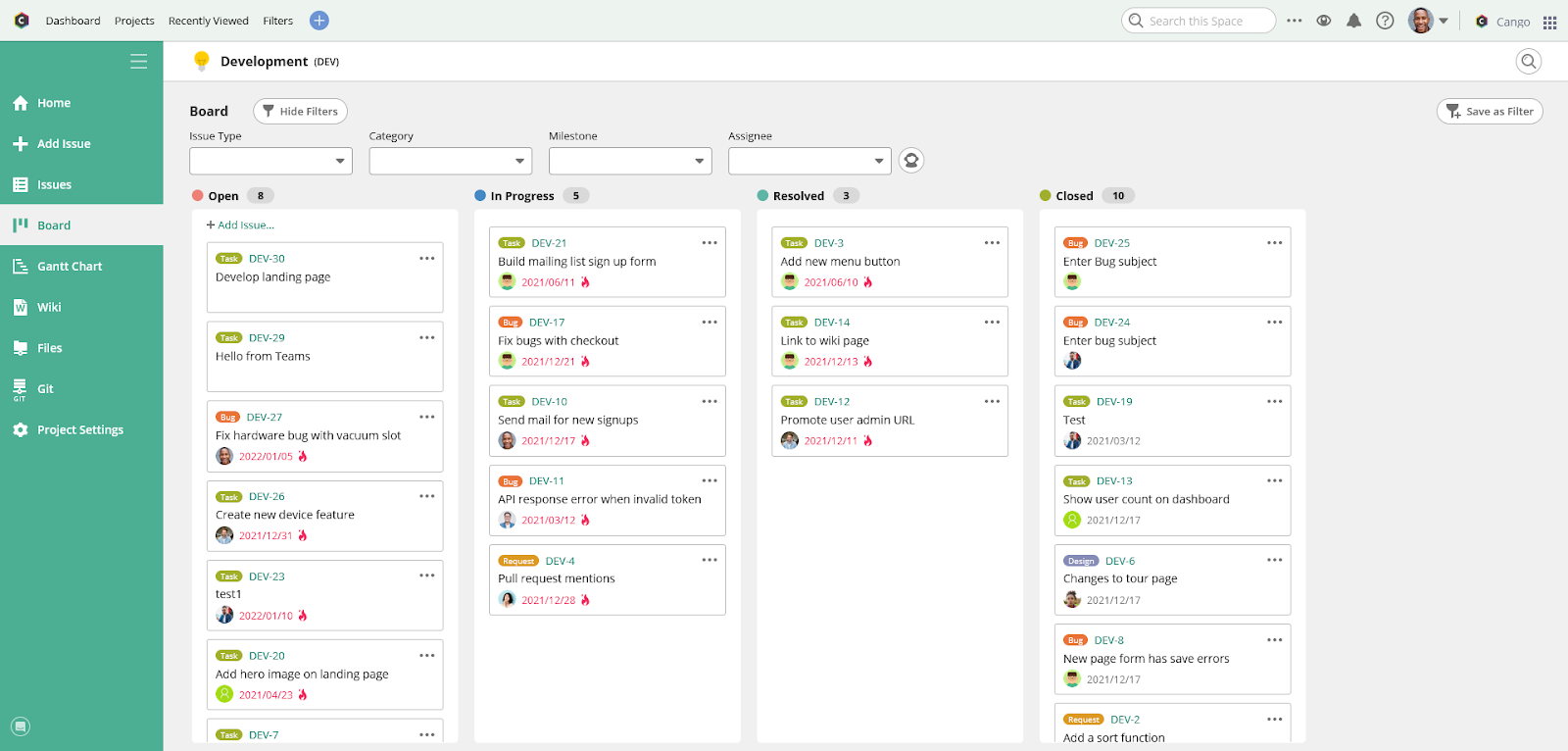Select Recently Viewed in top menu
1568x751 pixels.
[209, 21]
